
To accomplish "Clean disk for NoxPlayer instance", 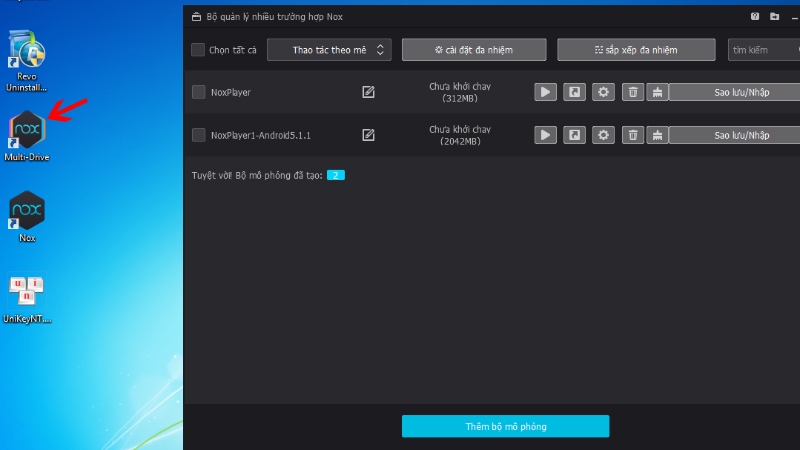I will click(x=657, y=92).
